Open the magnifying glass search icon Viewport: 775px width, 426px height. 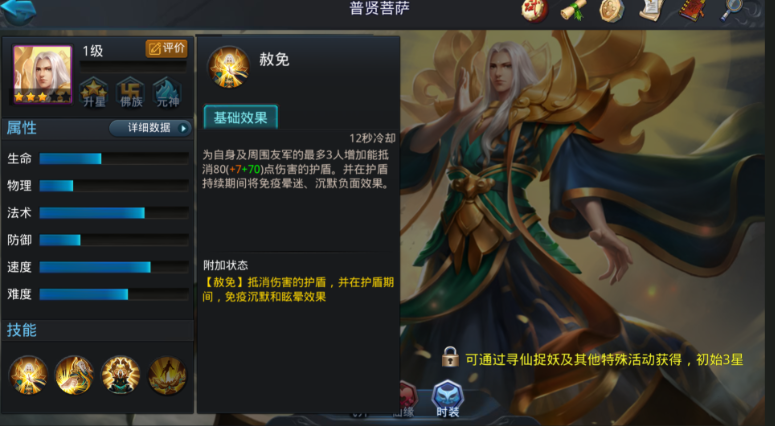732,10
